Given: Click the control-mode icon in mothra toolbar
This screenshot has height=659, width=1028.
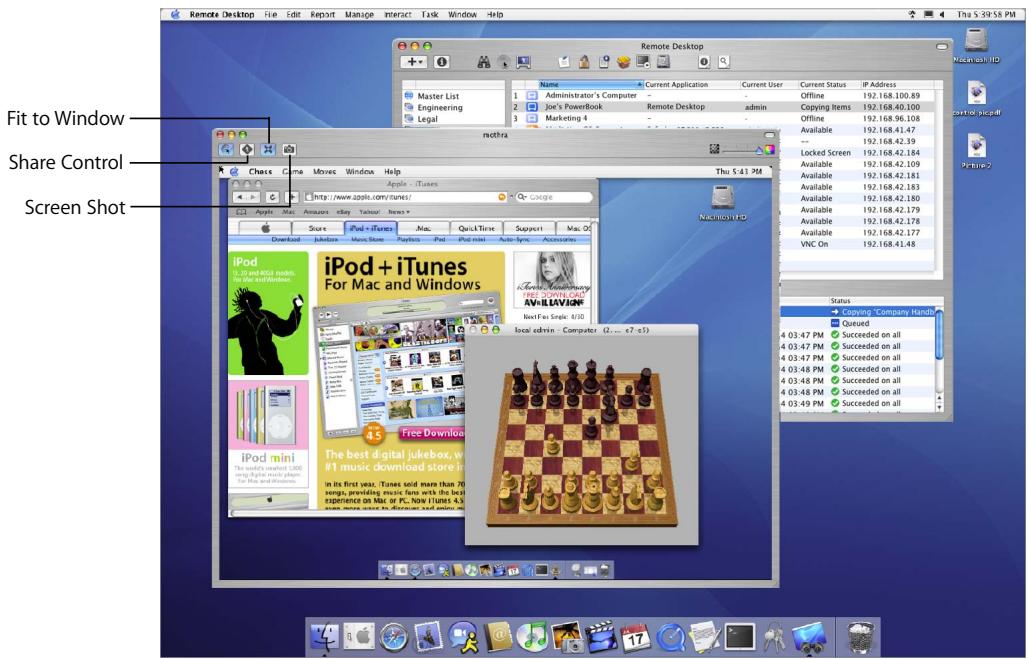Looking at the screenshot, I should [x=226, y=150].
